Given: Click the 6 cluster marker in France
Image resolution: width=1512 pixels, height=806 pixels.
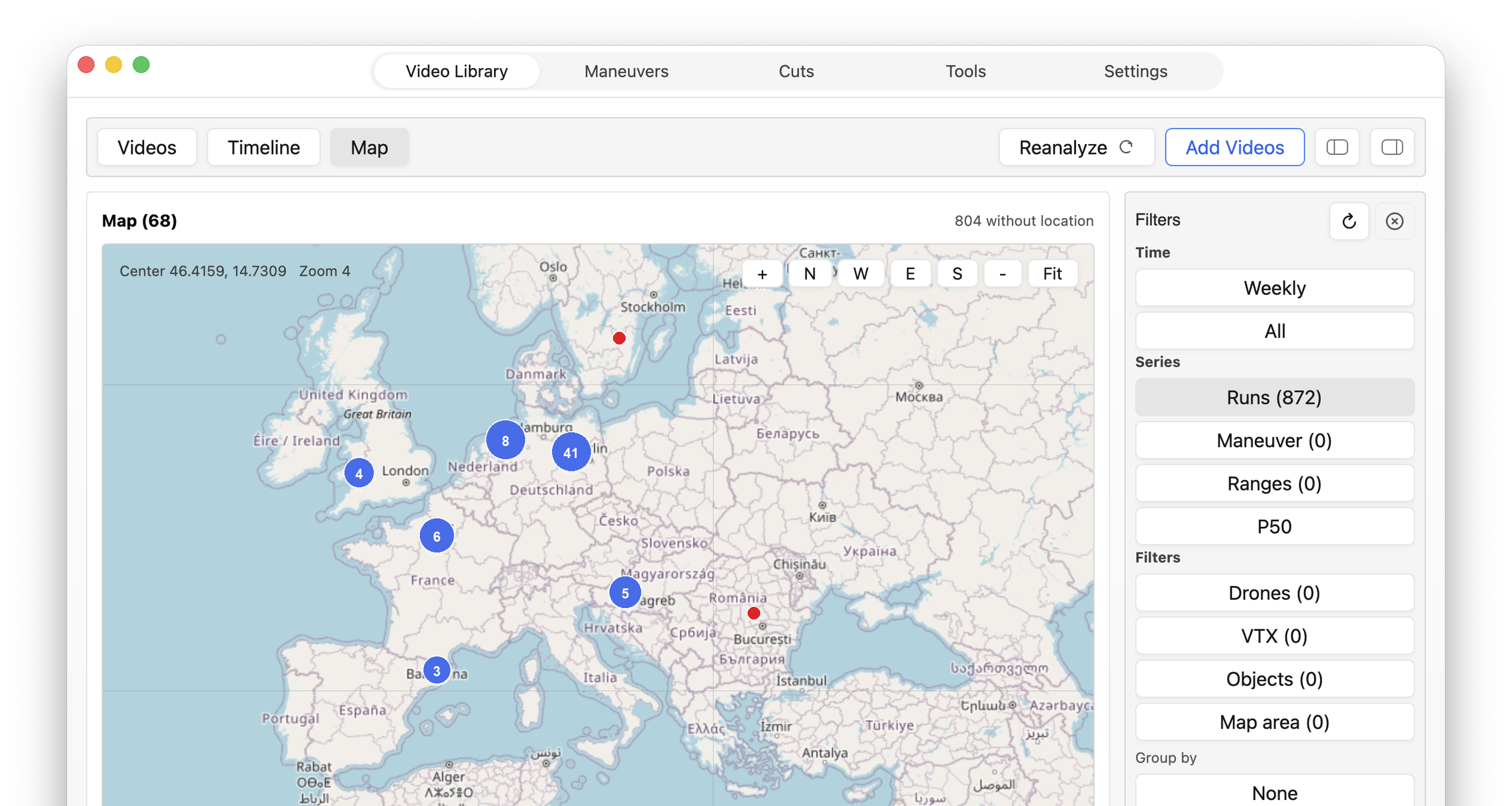Looking at the screenshot, I should pos(436,536).
